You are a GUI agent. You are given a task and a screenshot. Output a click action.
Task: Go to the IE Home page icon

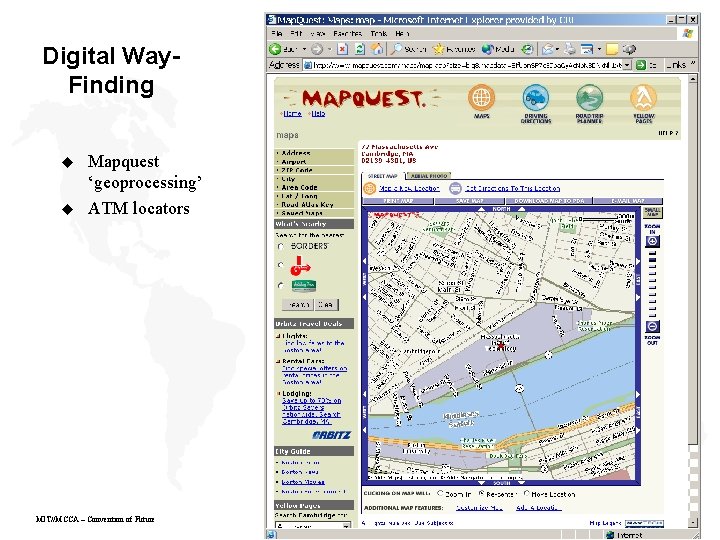click(377, 49)
